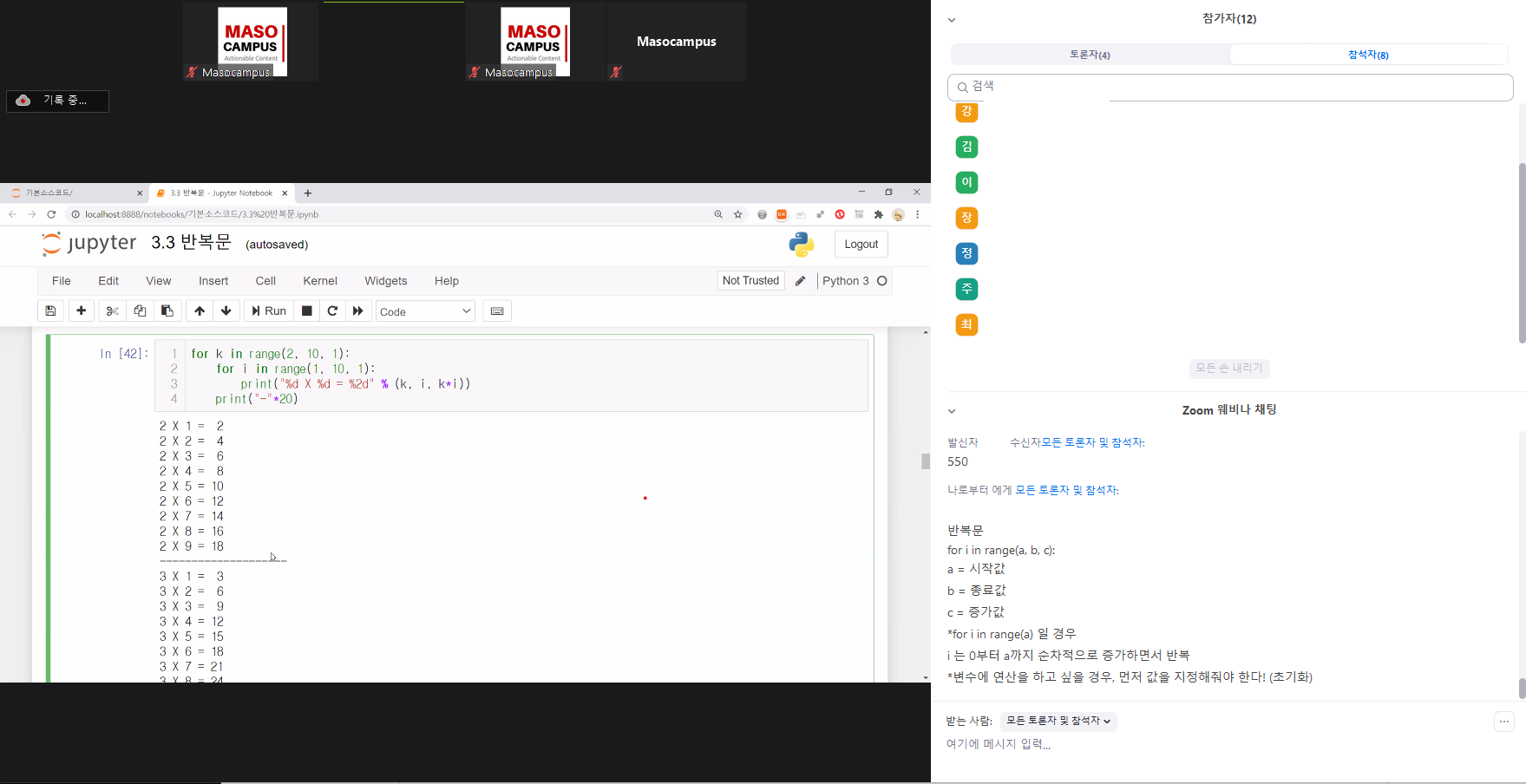Restart kernel and run all with fast-forward icon

[x=358, y=311]
